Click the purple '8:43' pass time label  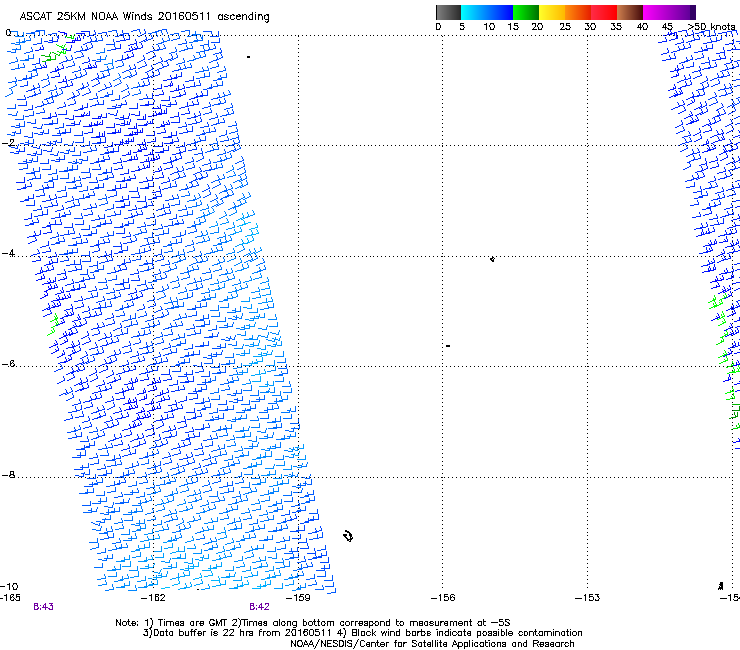click(43, 607)
